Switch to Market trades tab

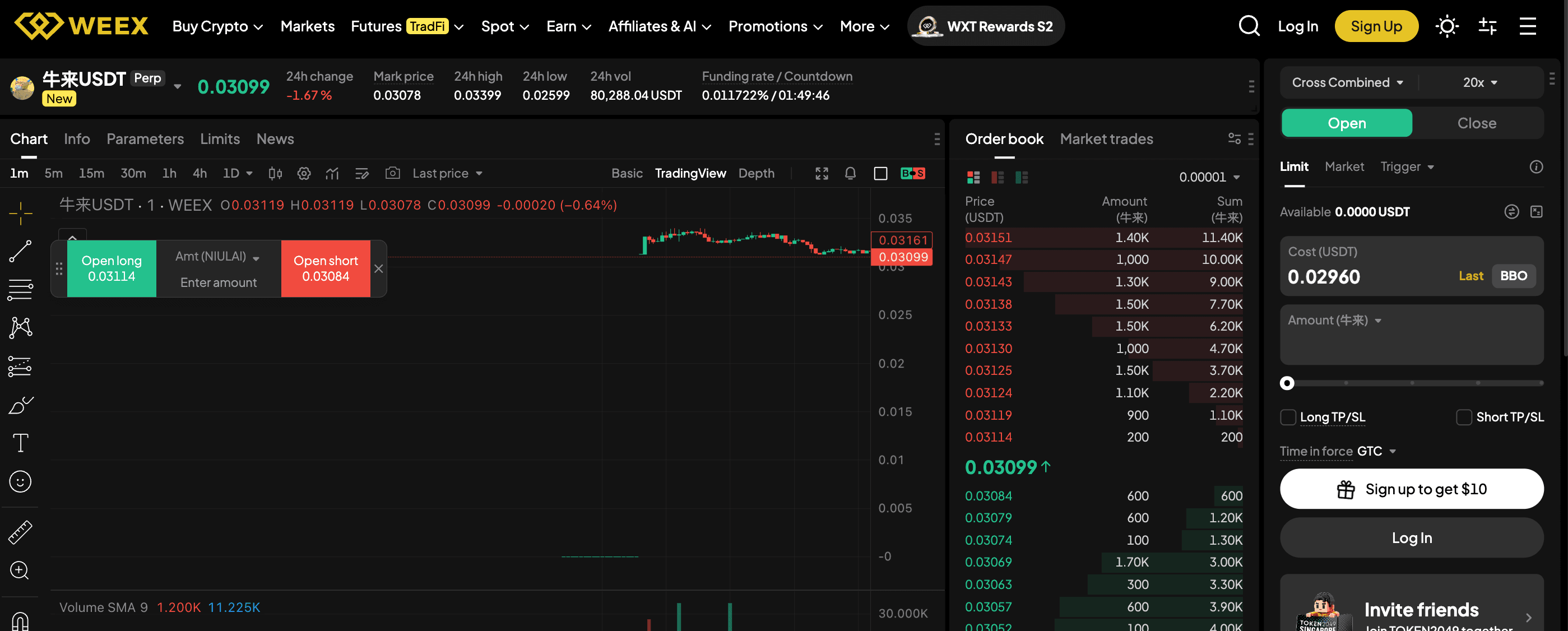1106,139
